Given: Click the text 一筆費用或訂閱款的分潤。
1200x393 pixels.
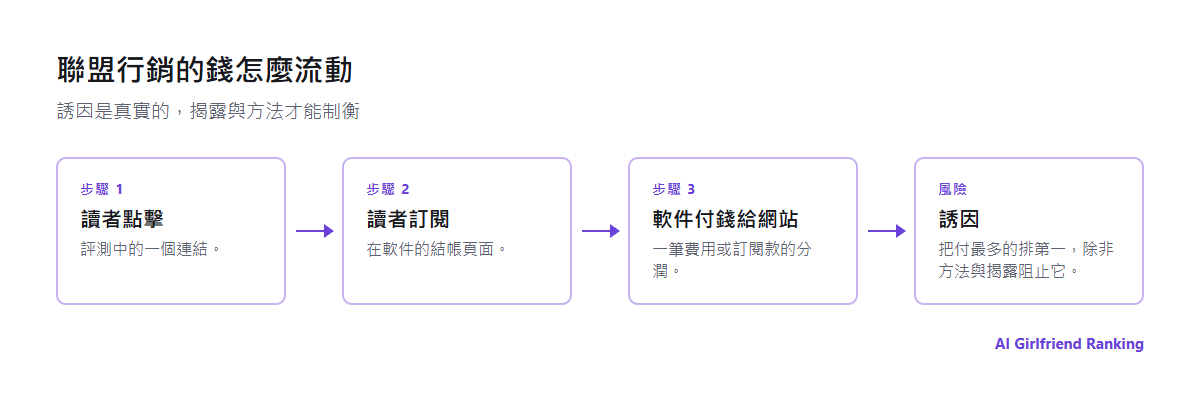Looking at the screenshot, I should coord(732,259).
